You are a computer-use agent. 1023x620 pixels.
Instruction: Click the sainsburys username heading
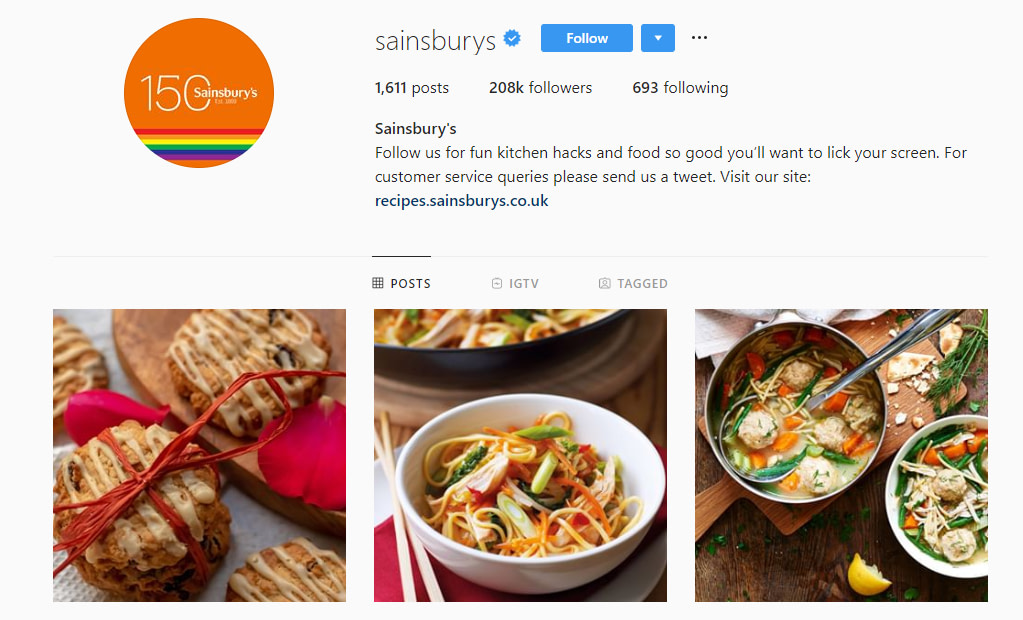[x=435, y=41]
